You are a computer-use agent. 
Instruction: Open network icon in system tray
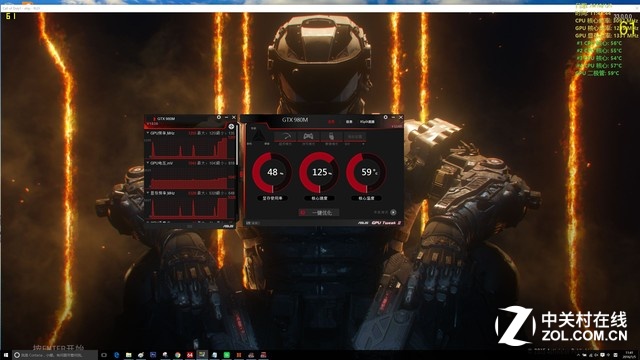(591, 355)
